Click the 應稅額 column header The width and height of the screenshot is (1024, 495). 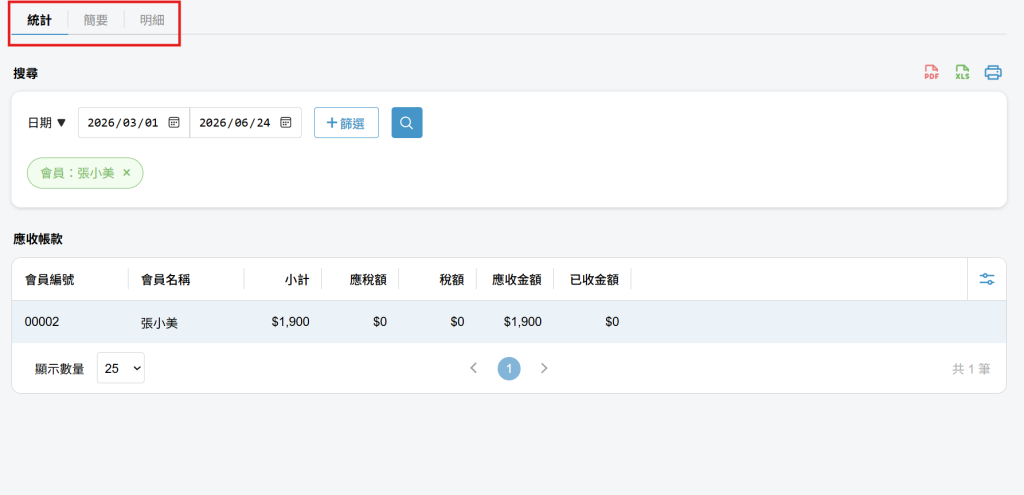pos(368,279)
